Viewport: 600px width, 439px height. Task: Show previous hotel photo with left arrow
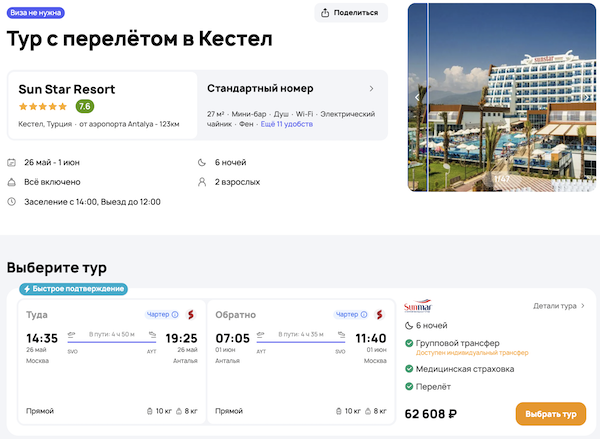coord(418,97)
